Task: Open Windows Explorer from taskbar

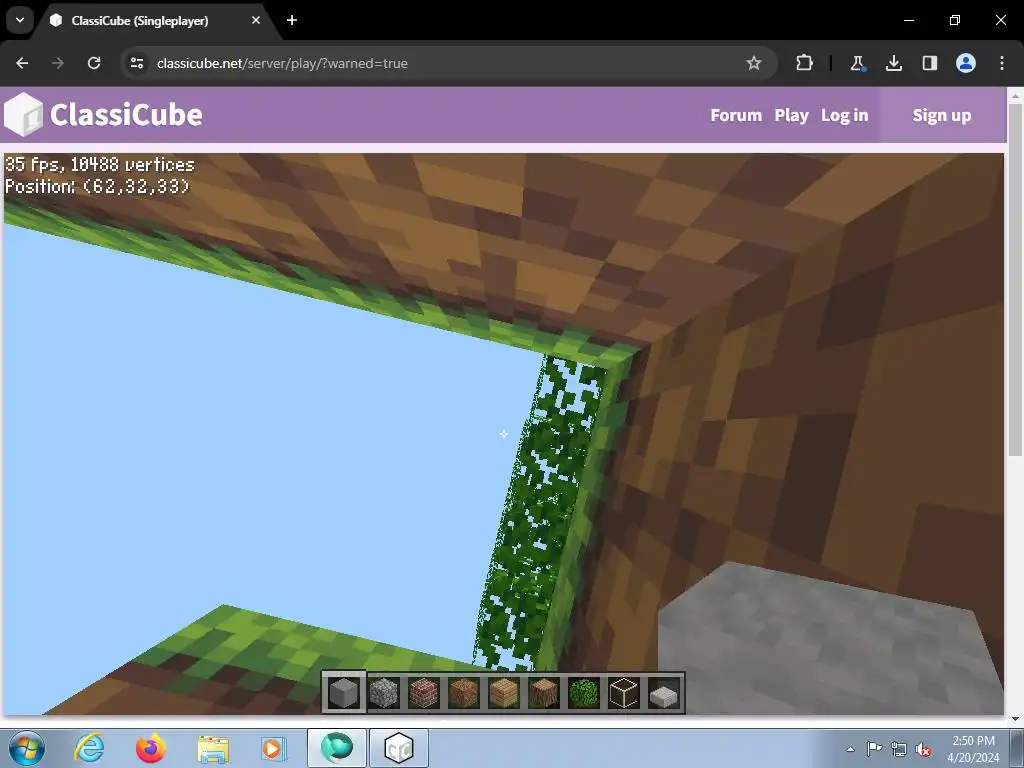Action: coord(213,748)
